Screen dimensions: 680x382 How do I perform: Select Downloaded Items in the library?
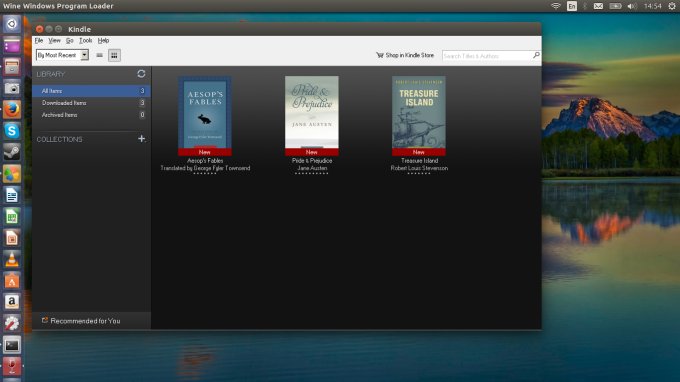pyautogui.click(x=91, y=103)
